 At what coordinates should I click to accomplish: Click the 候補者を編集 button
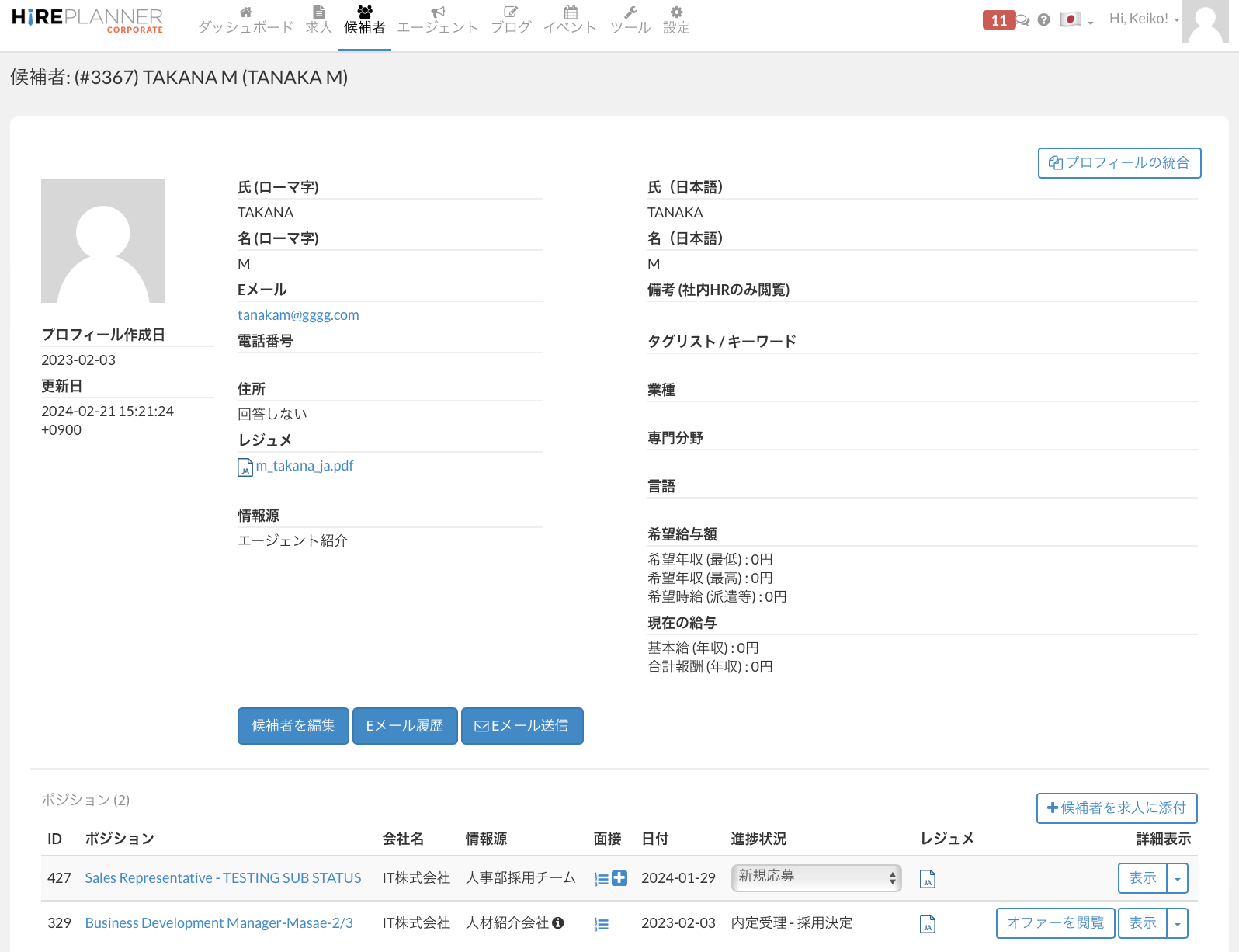293,725
